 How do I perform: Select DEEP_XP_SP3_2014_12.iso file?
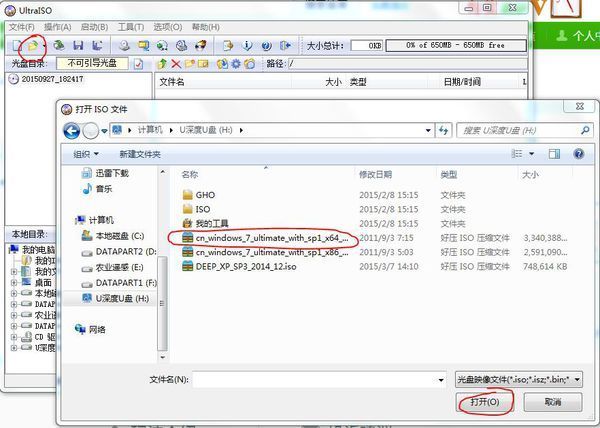(x=239, y=267)
